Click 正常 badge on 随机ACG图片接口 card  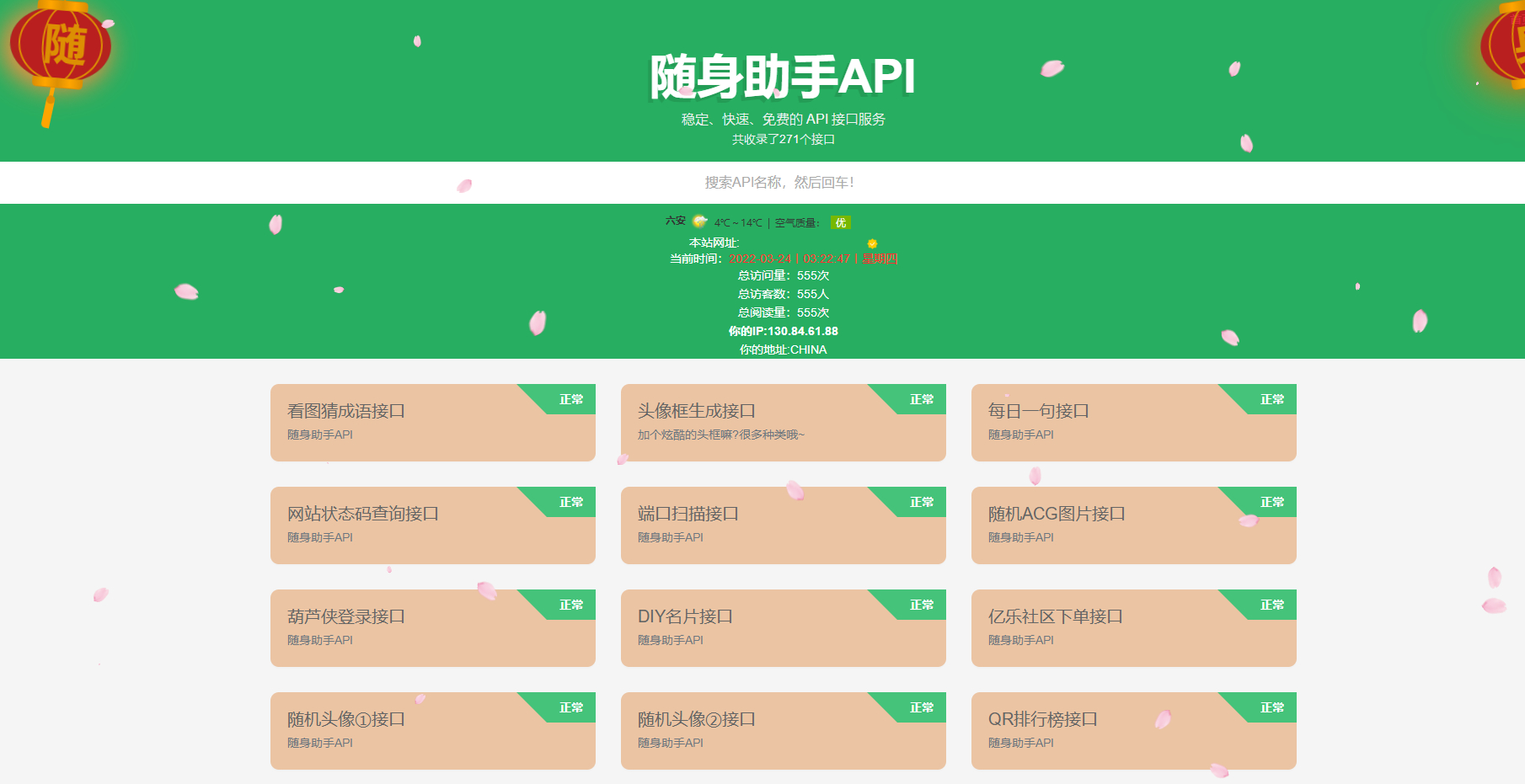tap(1272, 502)
